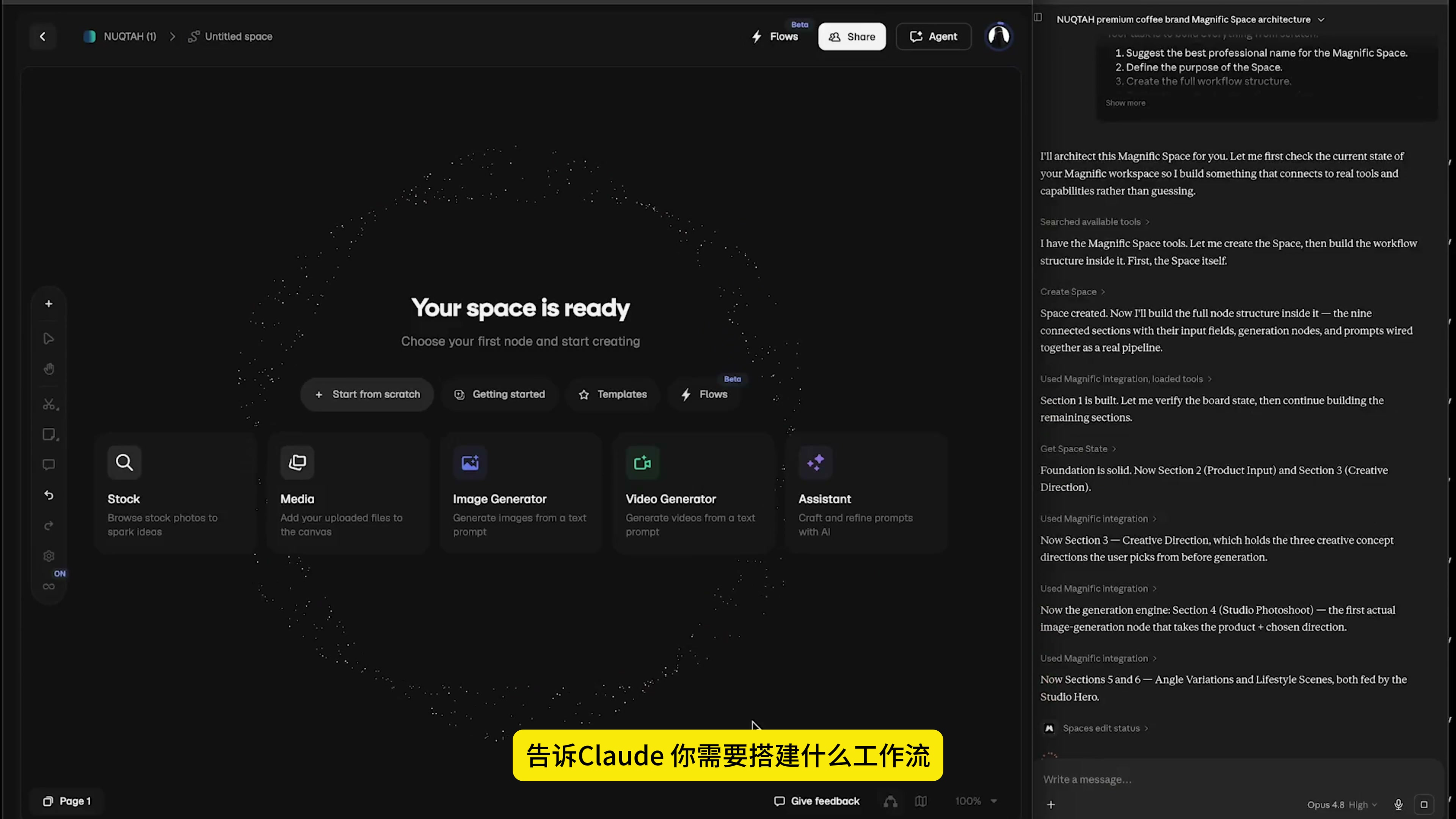This screenshot has width=1456, height=819.
Task: Open the Media node card
Action: 348,493
